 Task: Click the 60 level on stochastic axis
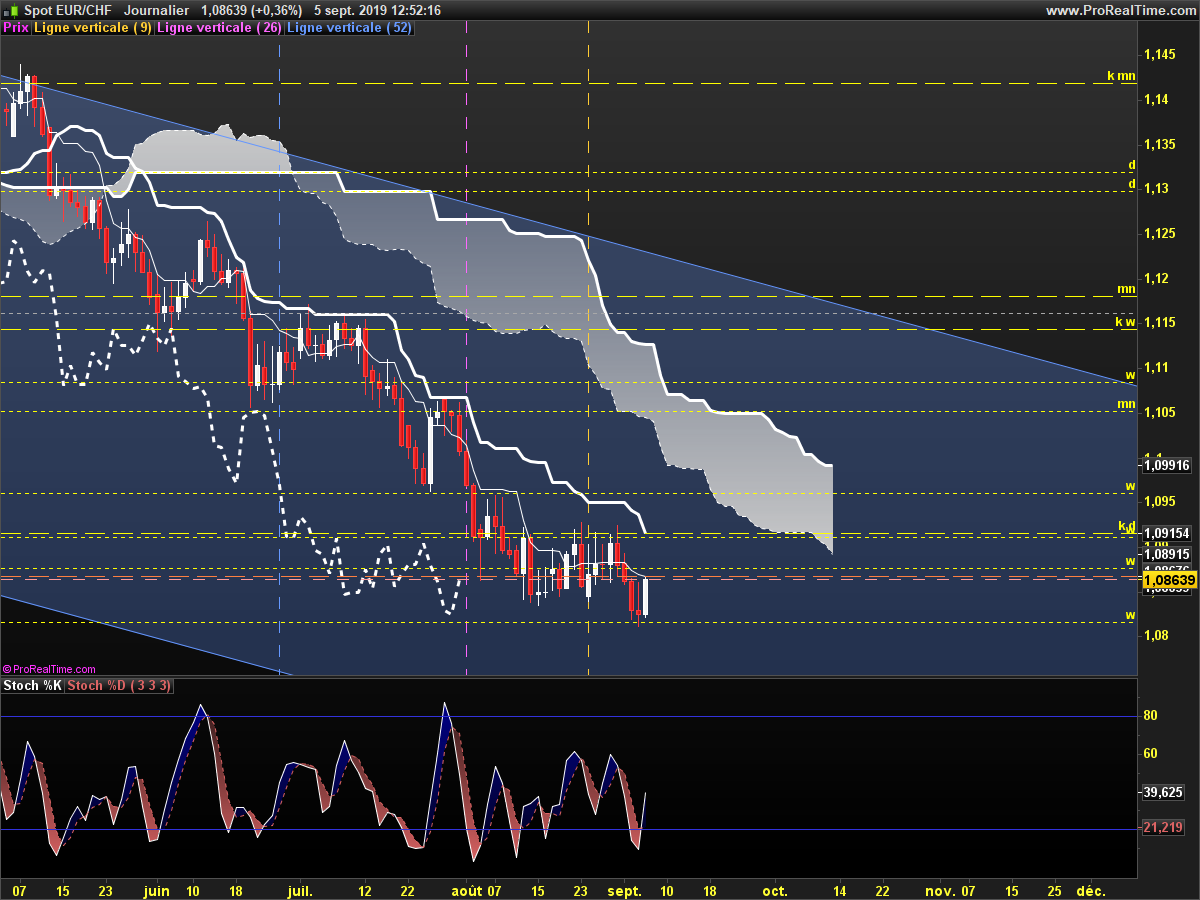pyautogui.click(x=1150, y=754)
